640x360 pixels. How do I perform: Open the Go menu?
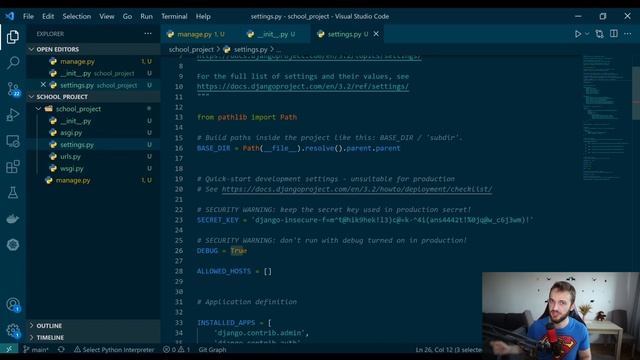(x=127, y=16)
